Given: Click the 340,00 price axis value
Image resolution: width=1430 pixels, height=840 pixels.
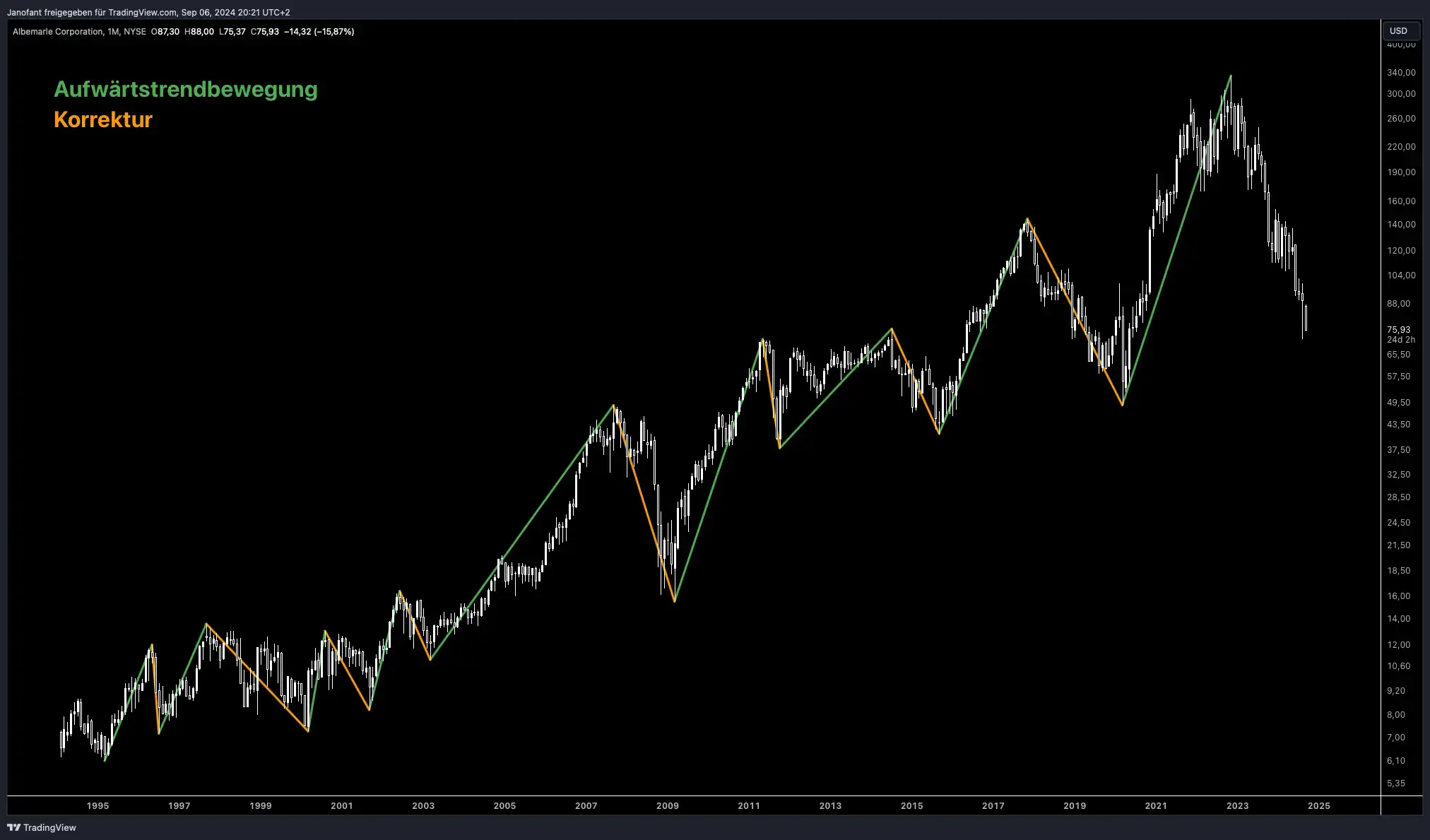Looking at the screenshot, I should click(1401, 73).
